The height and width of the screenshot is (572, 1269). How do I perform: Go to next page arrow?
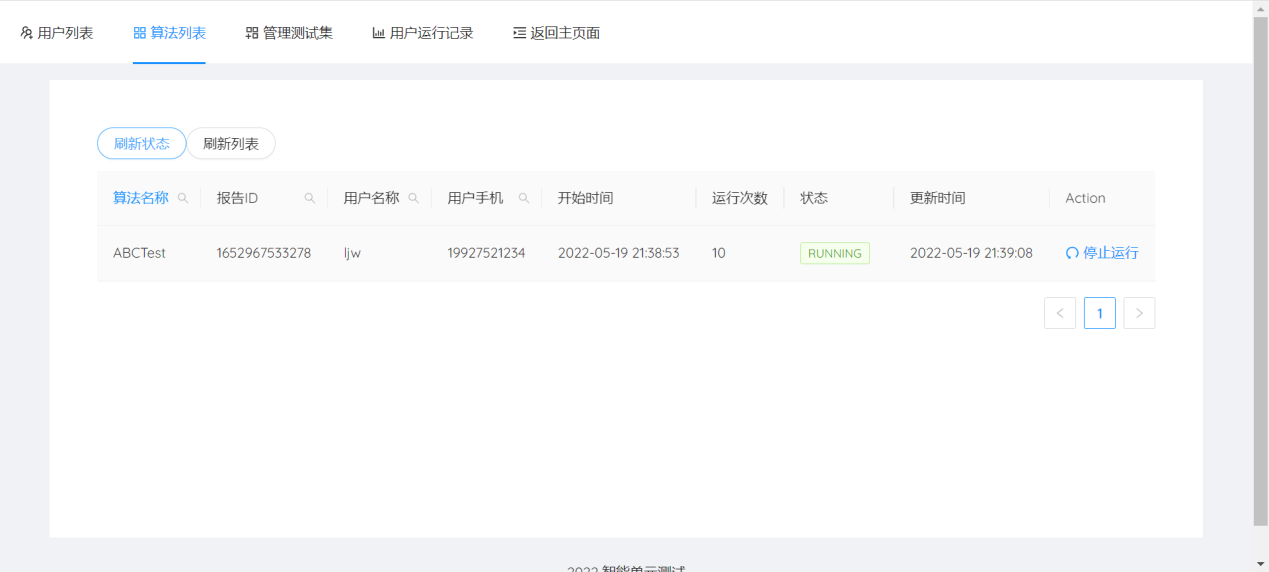1139,313
